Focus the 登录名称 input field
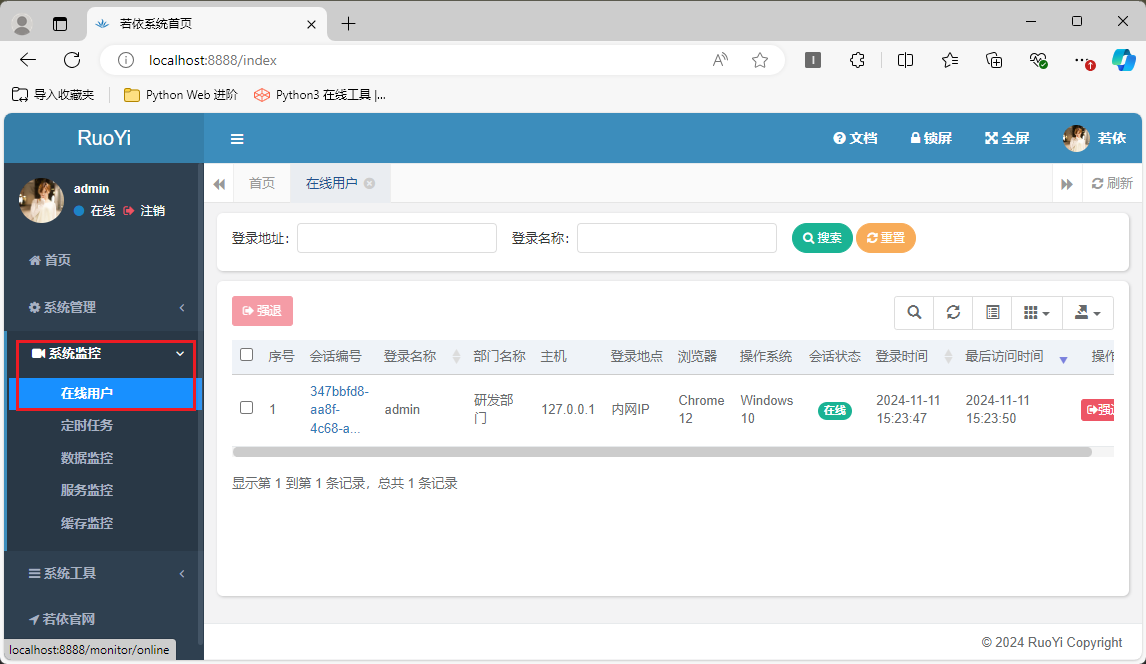The image size is (1146, 664). pos(677,238)
